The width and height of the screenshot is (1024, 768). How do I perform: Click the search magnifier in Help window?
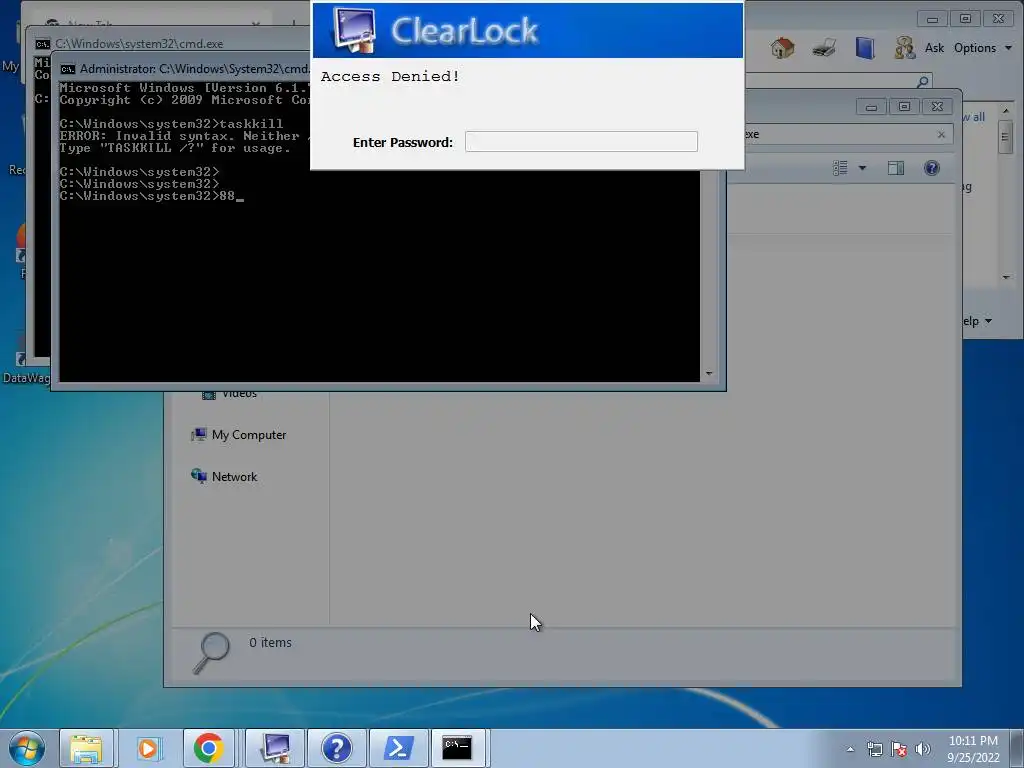(922, 82)
